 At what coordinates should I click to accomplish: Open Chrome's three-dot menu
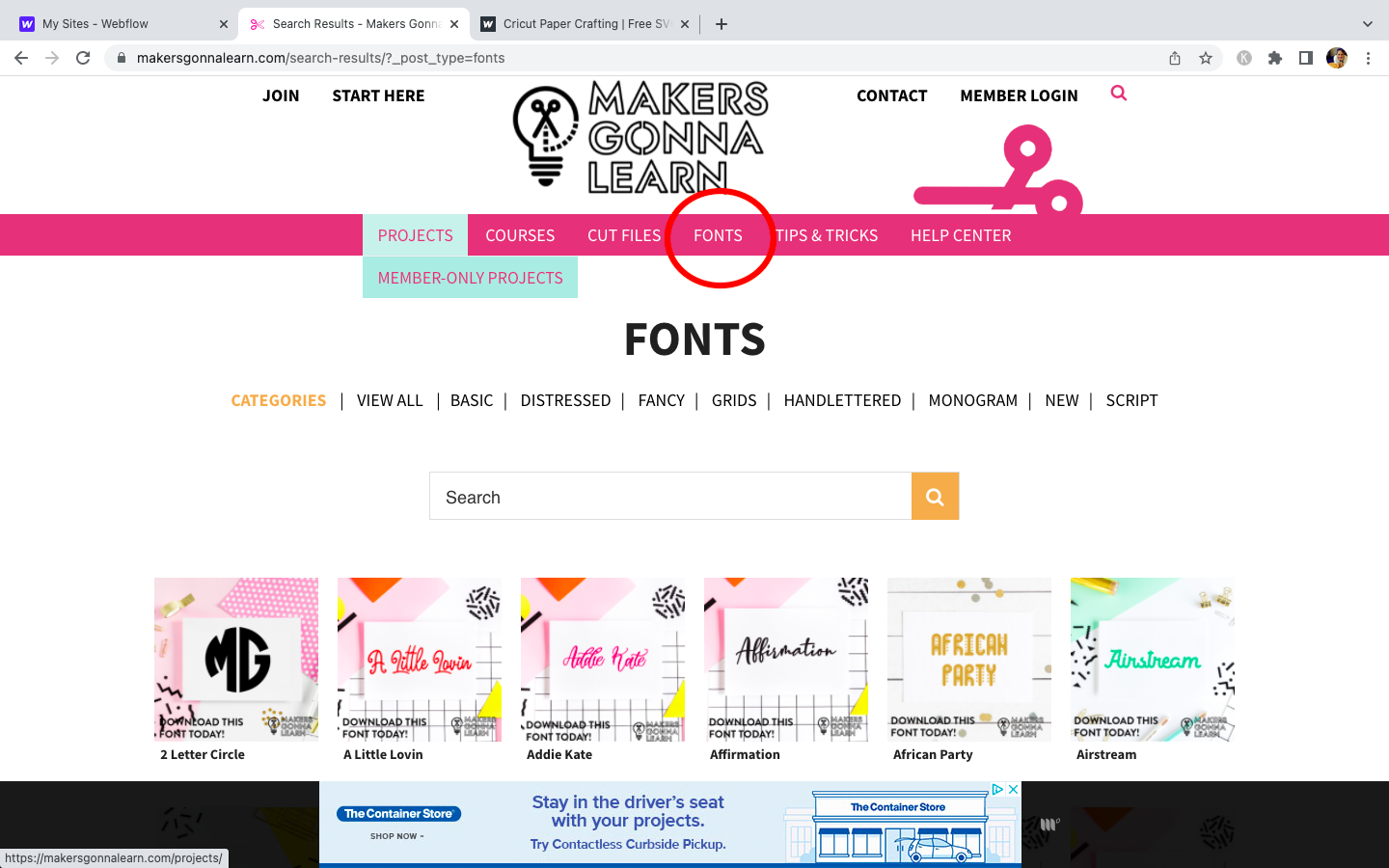click(x=1368, y=58)
